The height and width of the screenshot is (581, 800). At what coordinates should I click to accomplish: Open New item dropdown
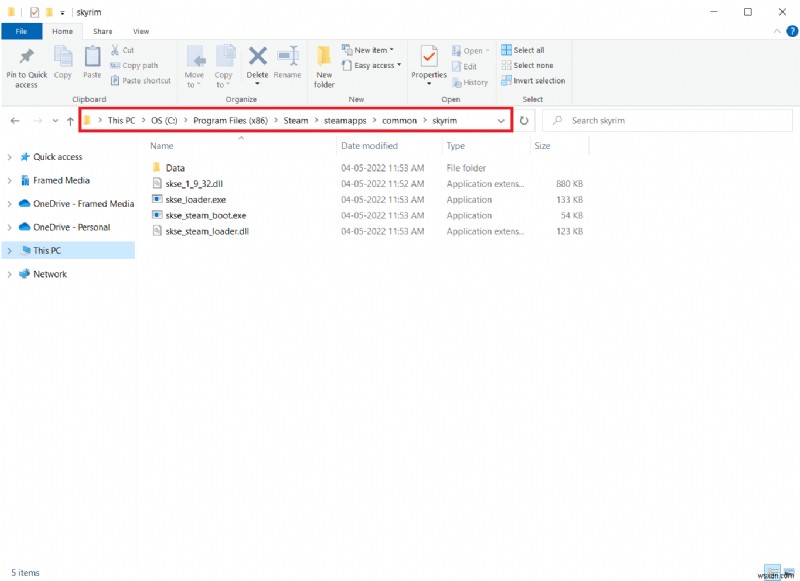tap(368, 50)
